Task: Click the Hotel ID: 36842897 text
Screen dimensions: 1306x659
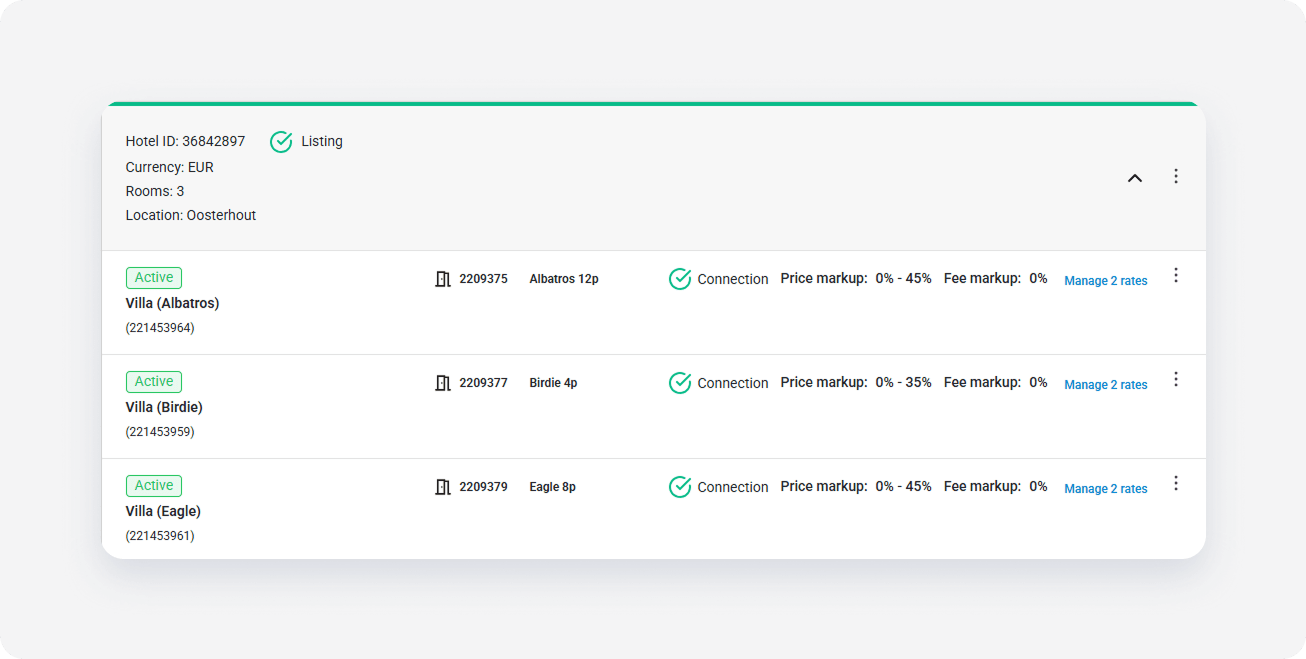Action: pos(185,141)
